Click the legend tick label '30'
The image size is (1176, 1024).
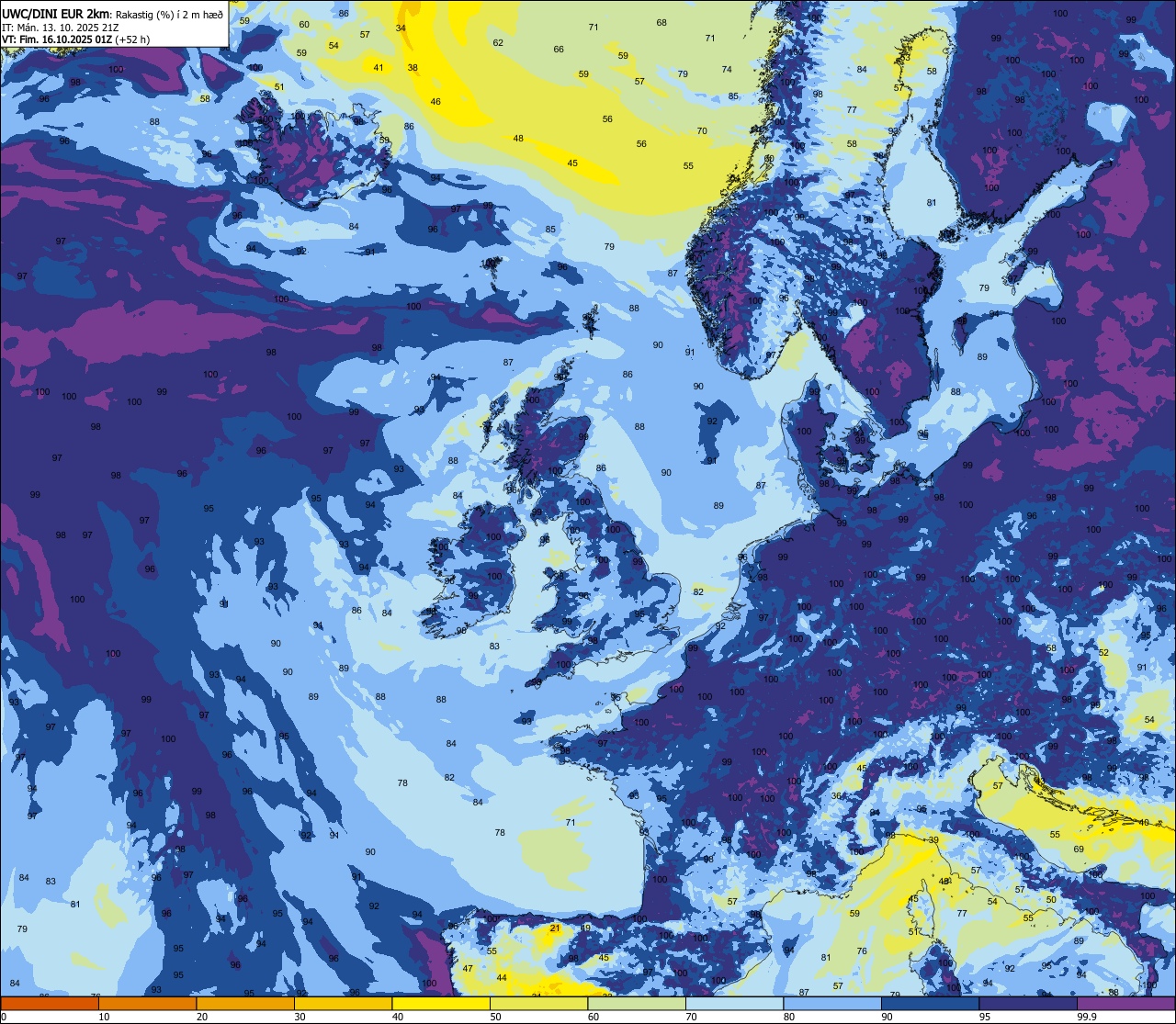point(300,1017)
